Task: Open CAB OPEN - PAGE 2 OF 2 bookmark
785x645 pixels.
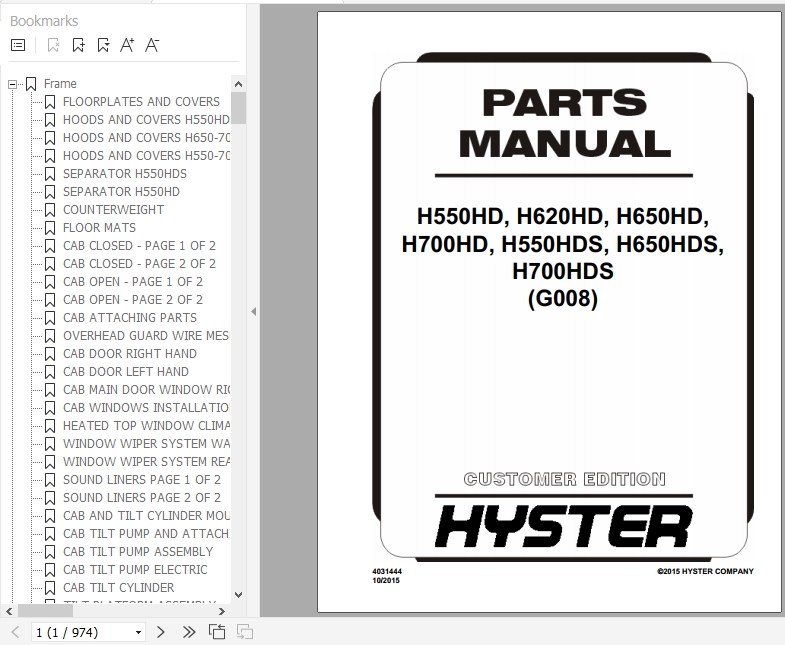Action: coord(133,300)
